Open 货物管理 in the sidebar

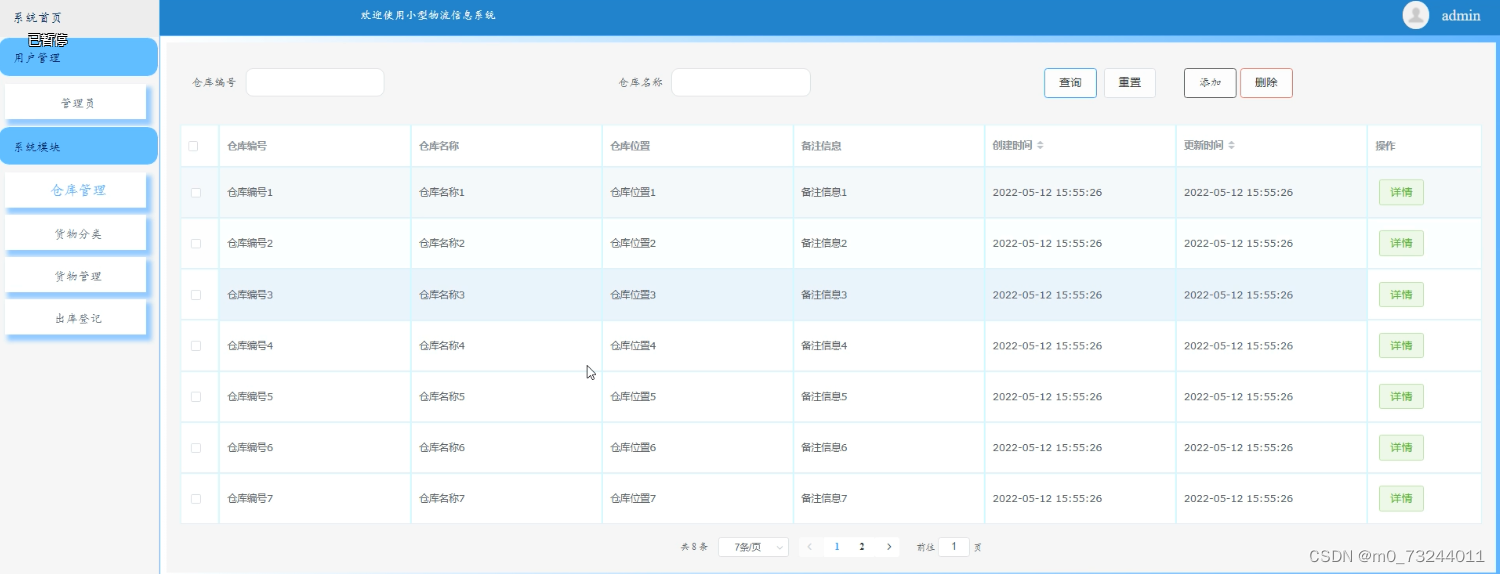coord(76,276)
